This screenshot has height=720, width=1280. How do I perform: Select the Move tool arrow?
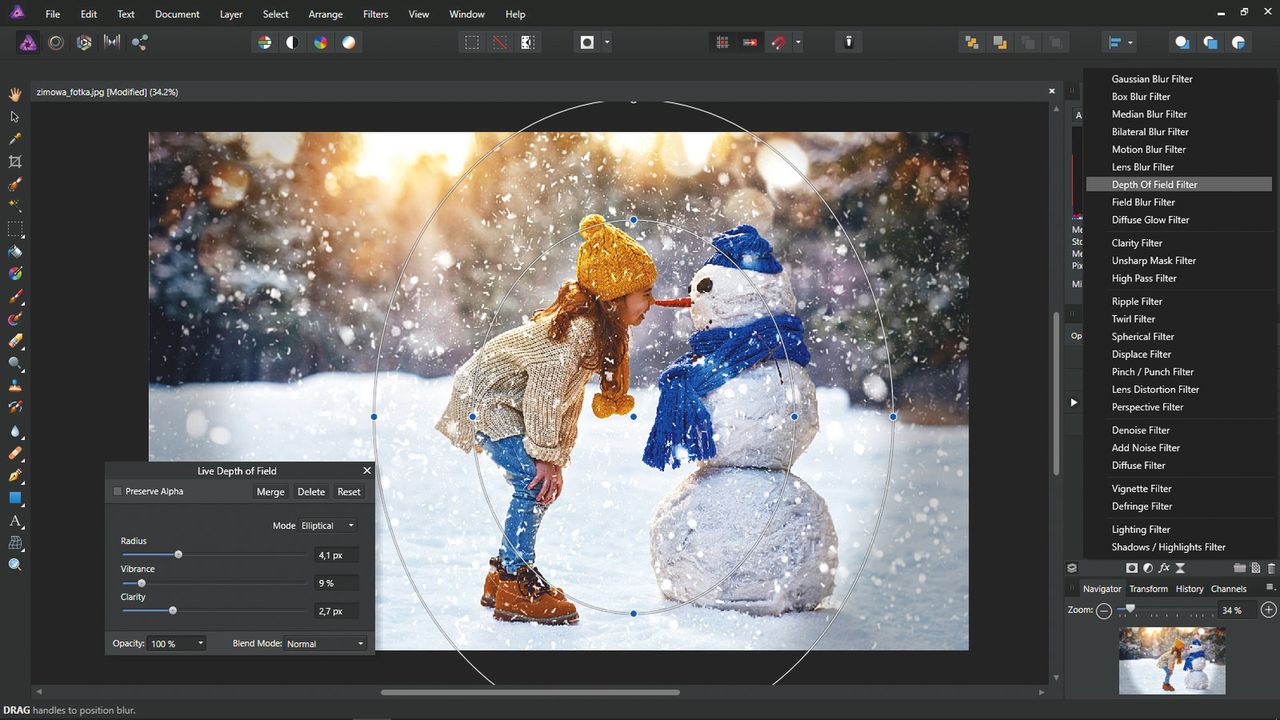click(x=15, y=117)
